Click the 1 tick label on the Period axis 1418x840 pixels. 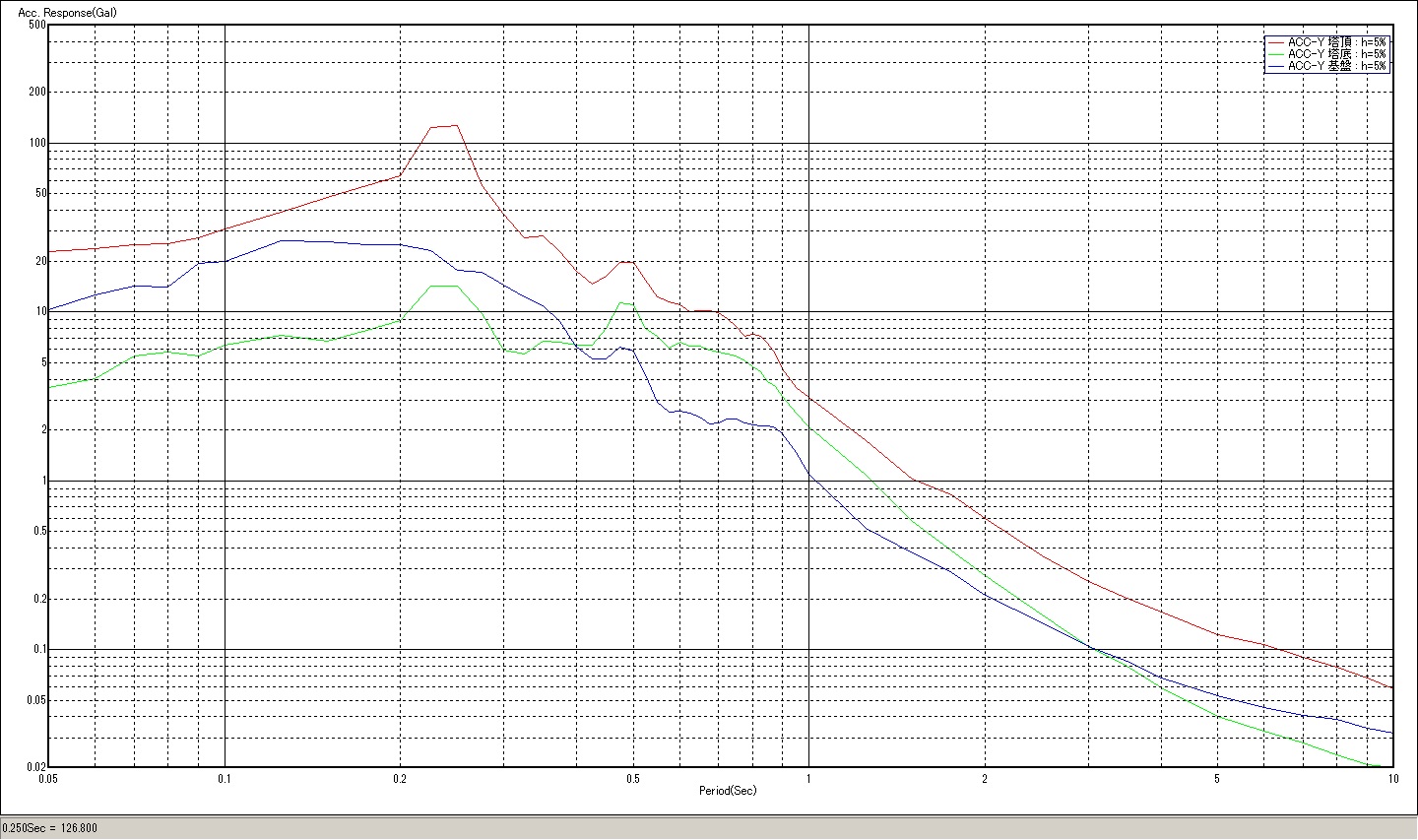808,778
